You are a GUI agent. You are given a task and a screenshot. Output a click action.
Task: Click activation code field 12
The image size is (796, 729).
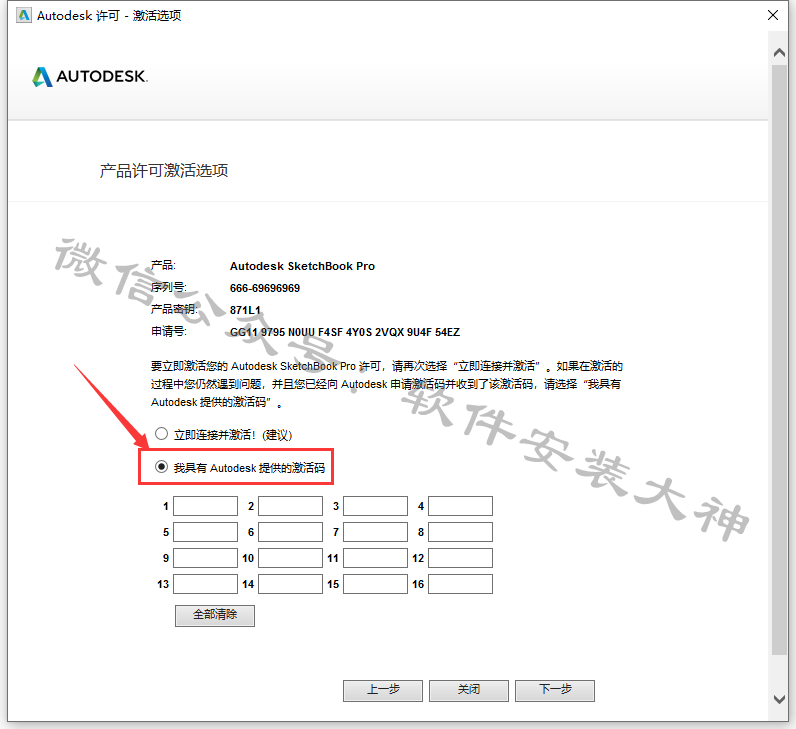point(460,558)
